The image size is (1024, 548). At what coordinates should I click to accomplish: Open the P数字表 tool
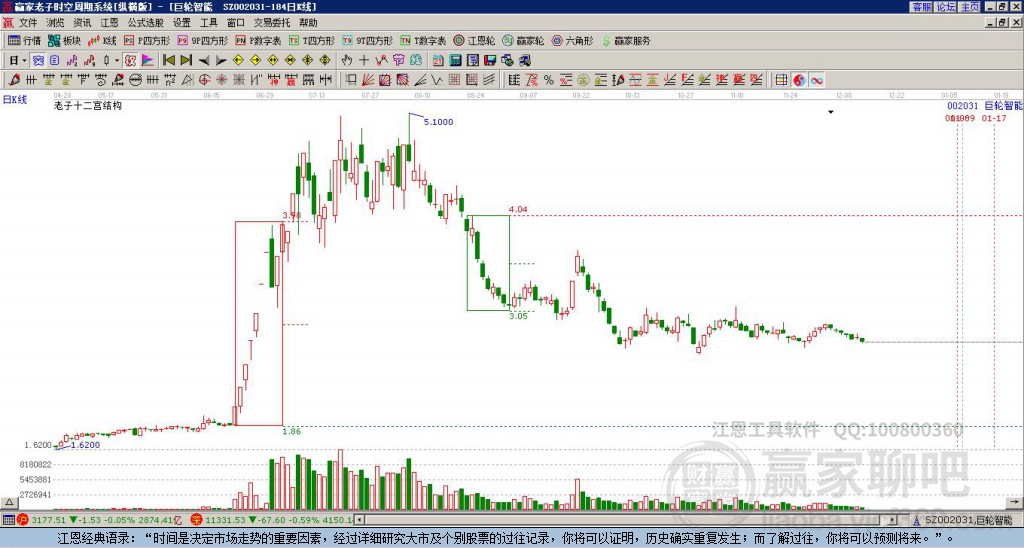click(259, 40)
